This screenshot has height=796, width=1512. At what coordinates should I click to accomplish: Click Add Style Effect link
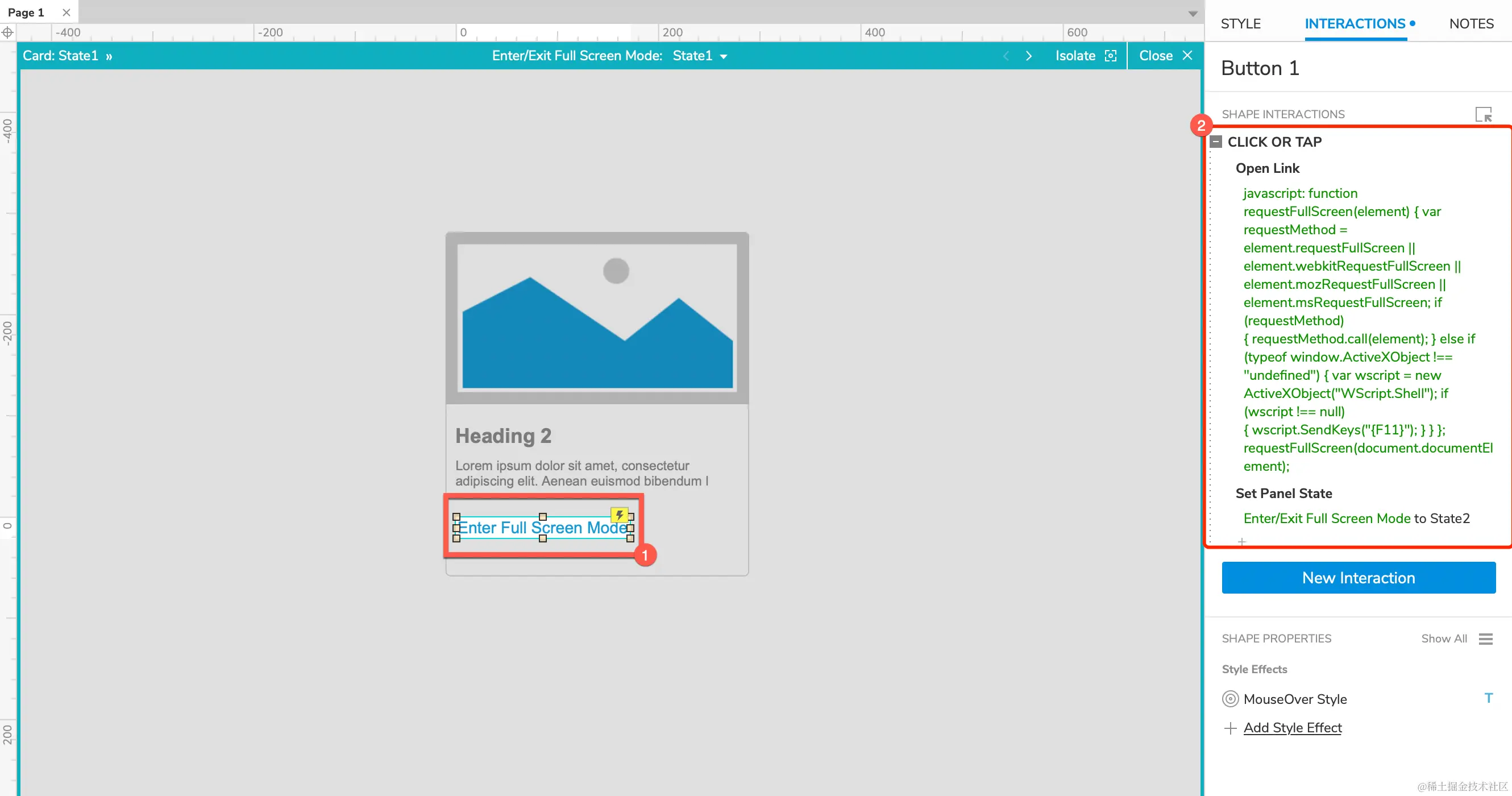[1292, 728]
